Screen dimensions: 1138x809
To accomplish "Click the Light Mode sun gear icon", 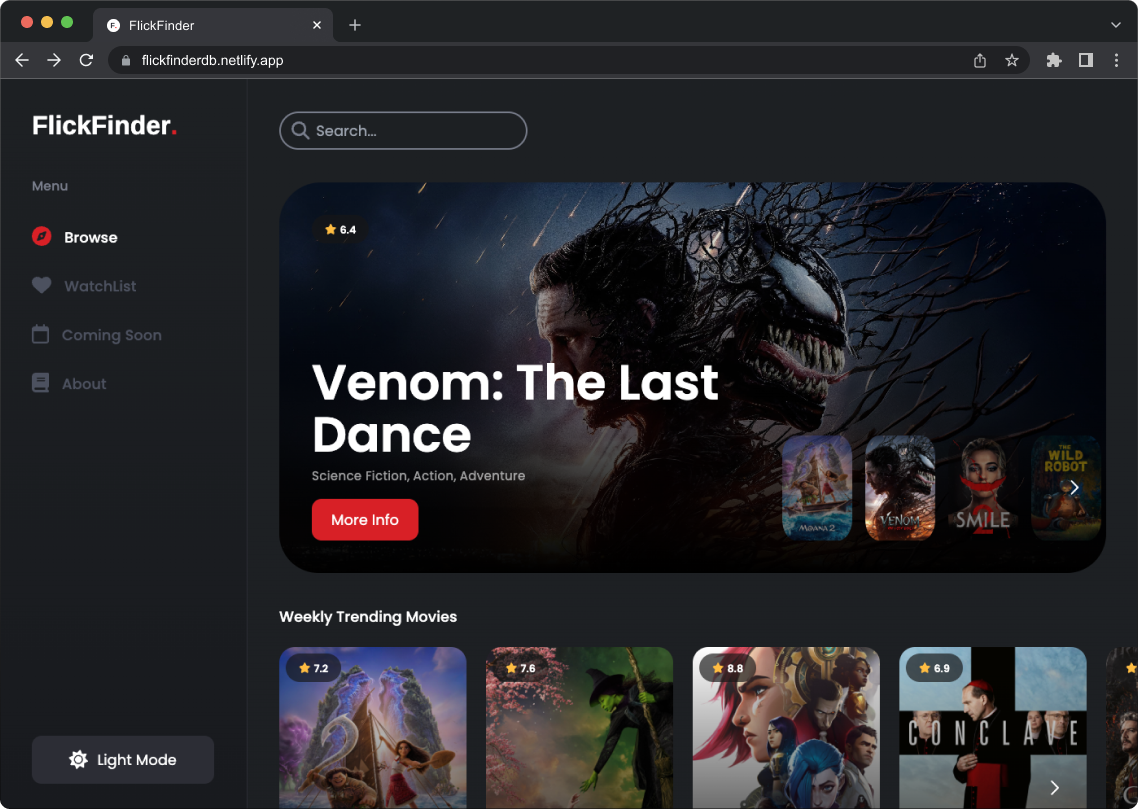I will pyautogui.click(x=78, y=760).
